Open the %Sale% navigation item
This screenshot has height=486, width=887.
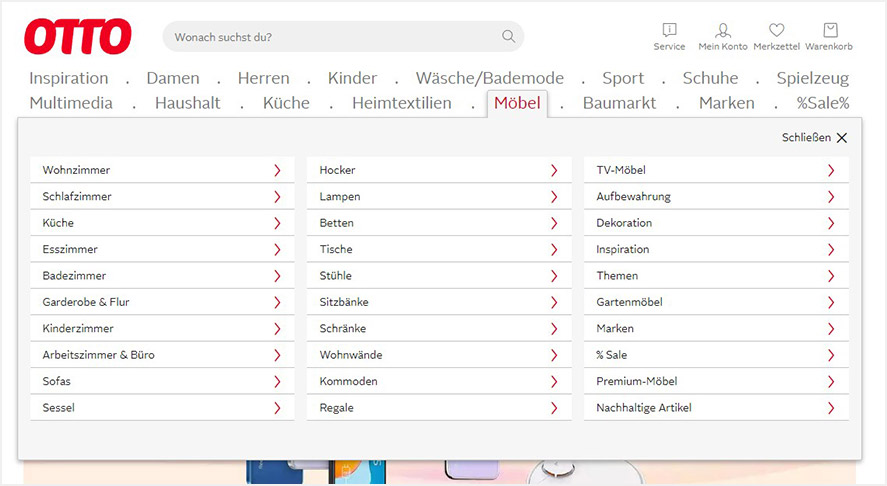823,103
